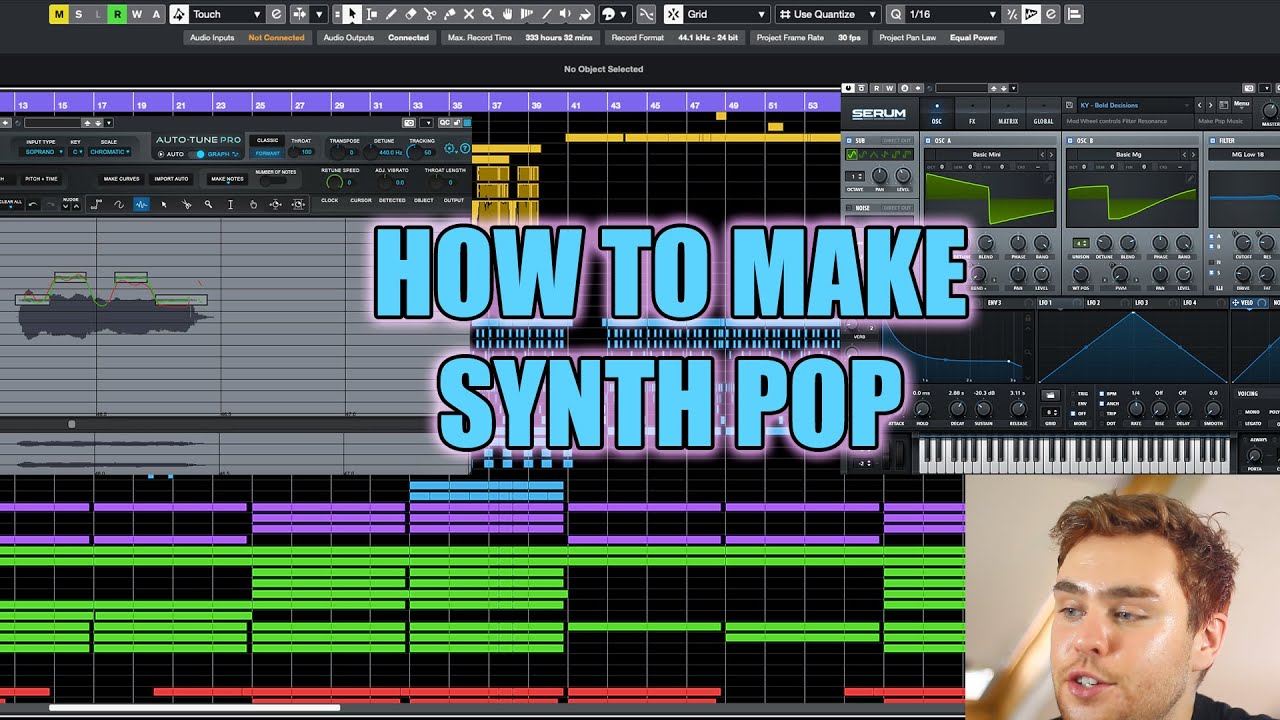Select the Comp hand tool
This screenshot has height=720, width=1280.
507,14
